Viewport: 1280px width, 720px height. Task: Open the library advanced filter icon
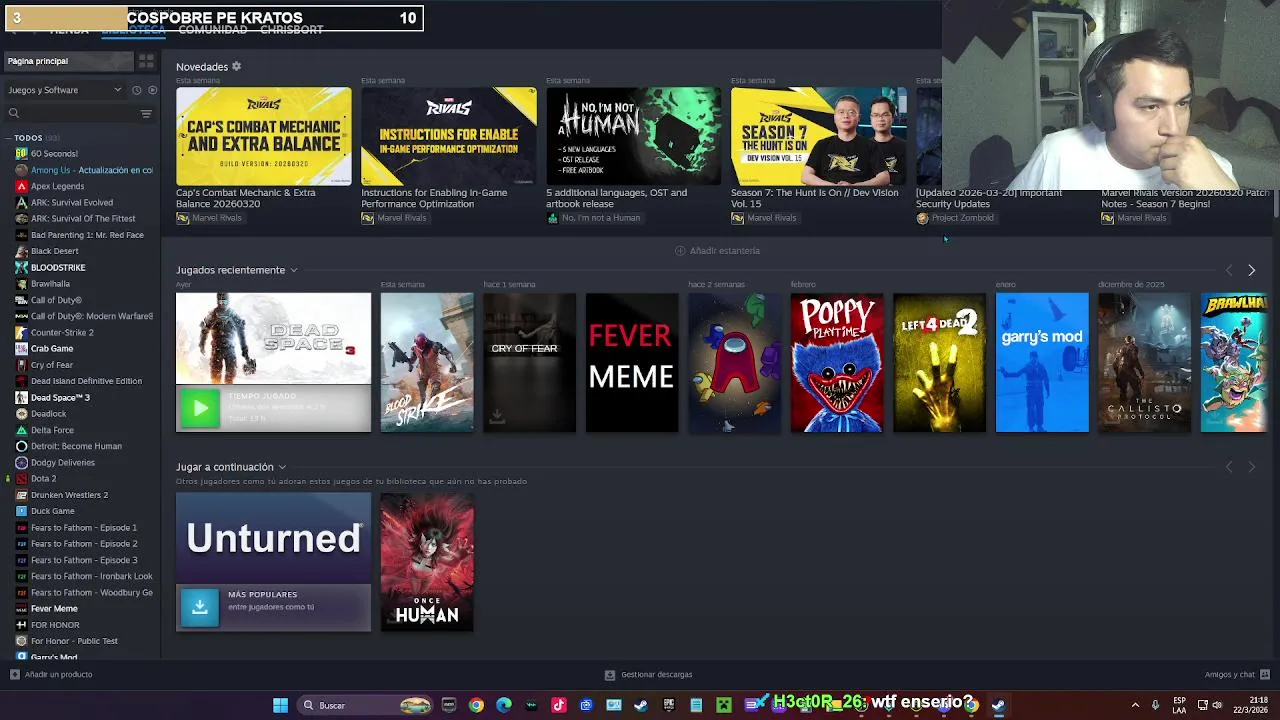(146, 114)
